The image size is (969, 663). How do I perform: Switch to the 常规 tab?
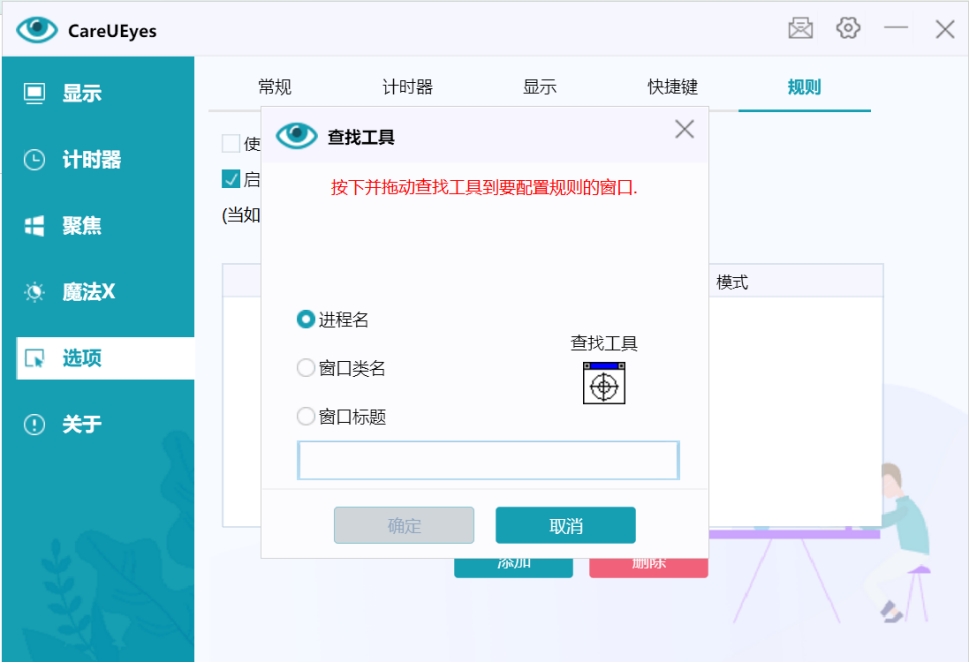[x=274, y=87]
